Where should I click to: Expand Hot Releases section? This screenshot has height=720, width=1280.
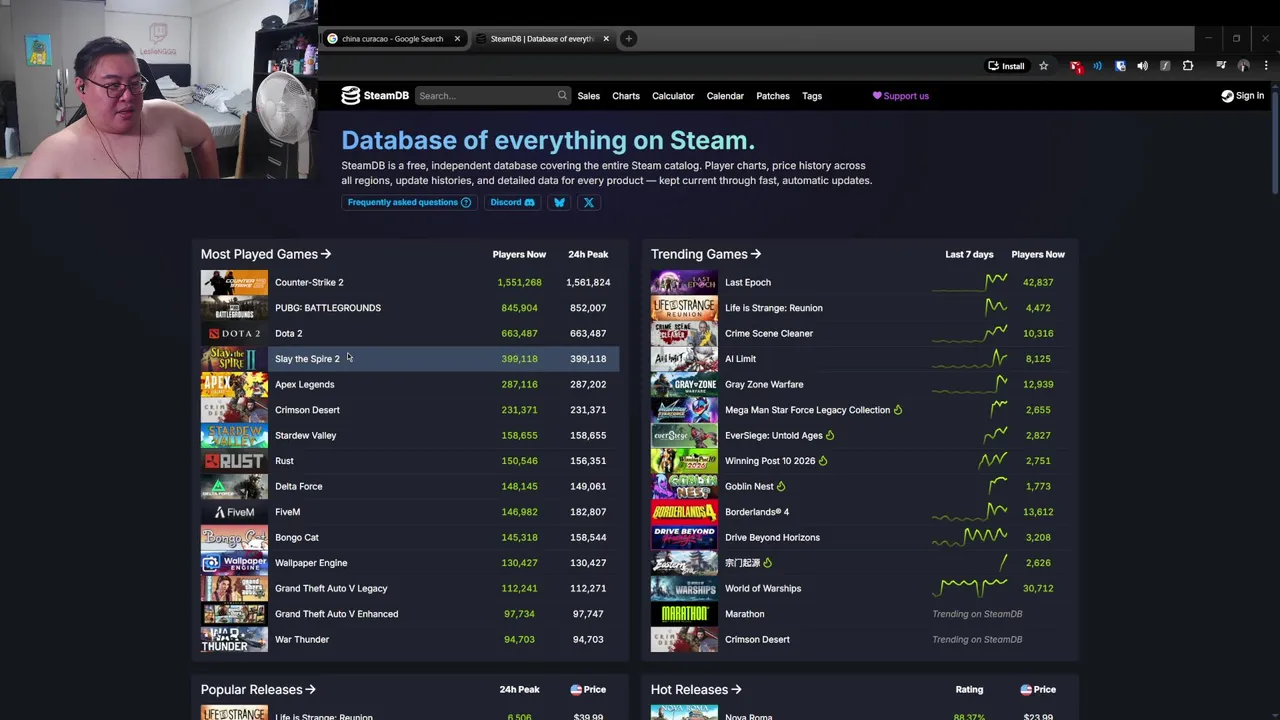(696, 690)
